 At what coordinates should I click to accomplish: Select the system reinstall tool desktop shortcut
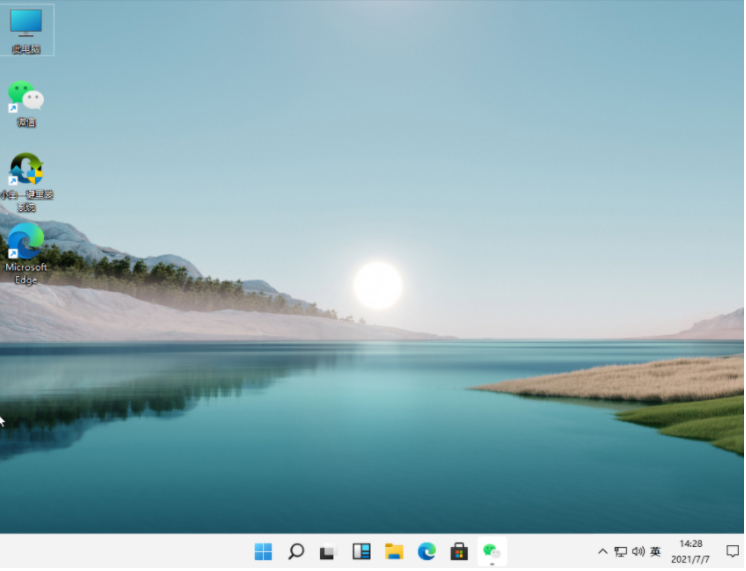[26, 180]
